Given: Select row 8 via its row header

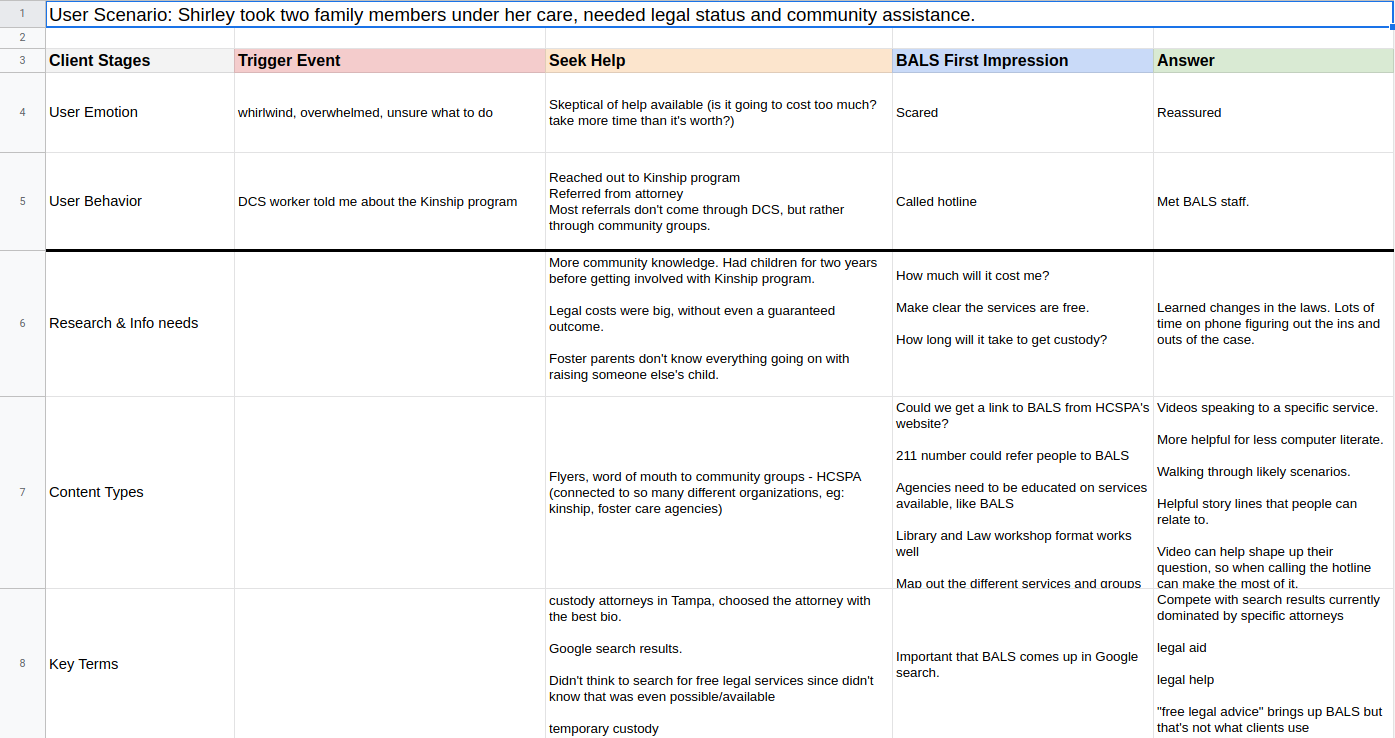Looking at the screenshot, I should (22, 664).
